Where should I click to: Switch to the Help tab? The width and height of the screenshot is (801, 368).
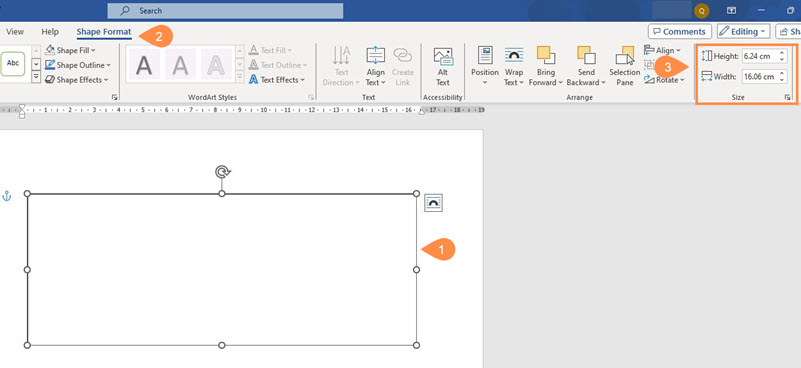[50, 32]
